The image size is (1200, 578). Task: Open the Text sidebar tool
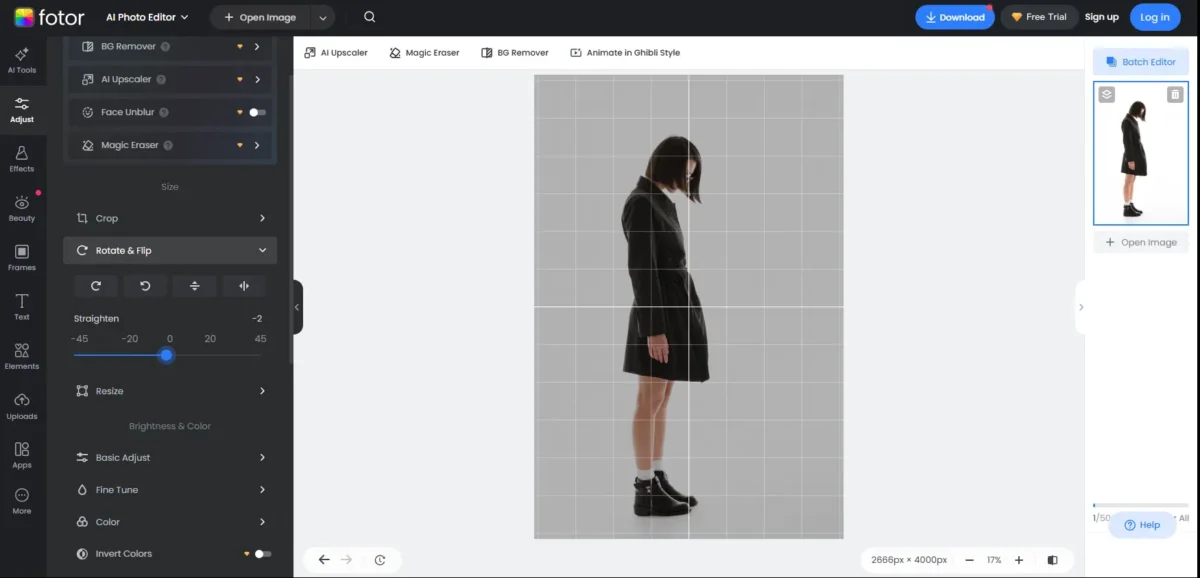22,307
